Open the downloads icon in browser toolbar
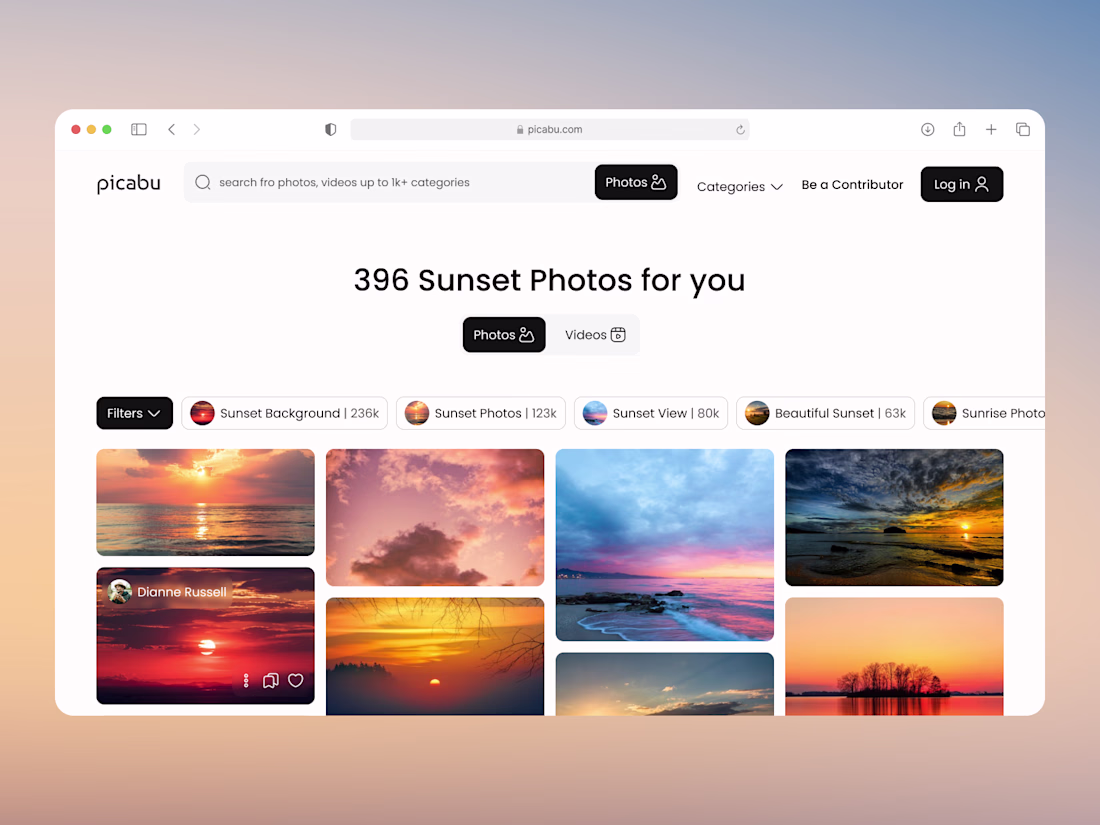The image size is (1100, 825). (x=927, y=129)
